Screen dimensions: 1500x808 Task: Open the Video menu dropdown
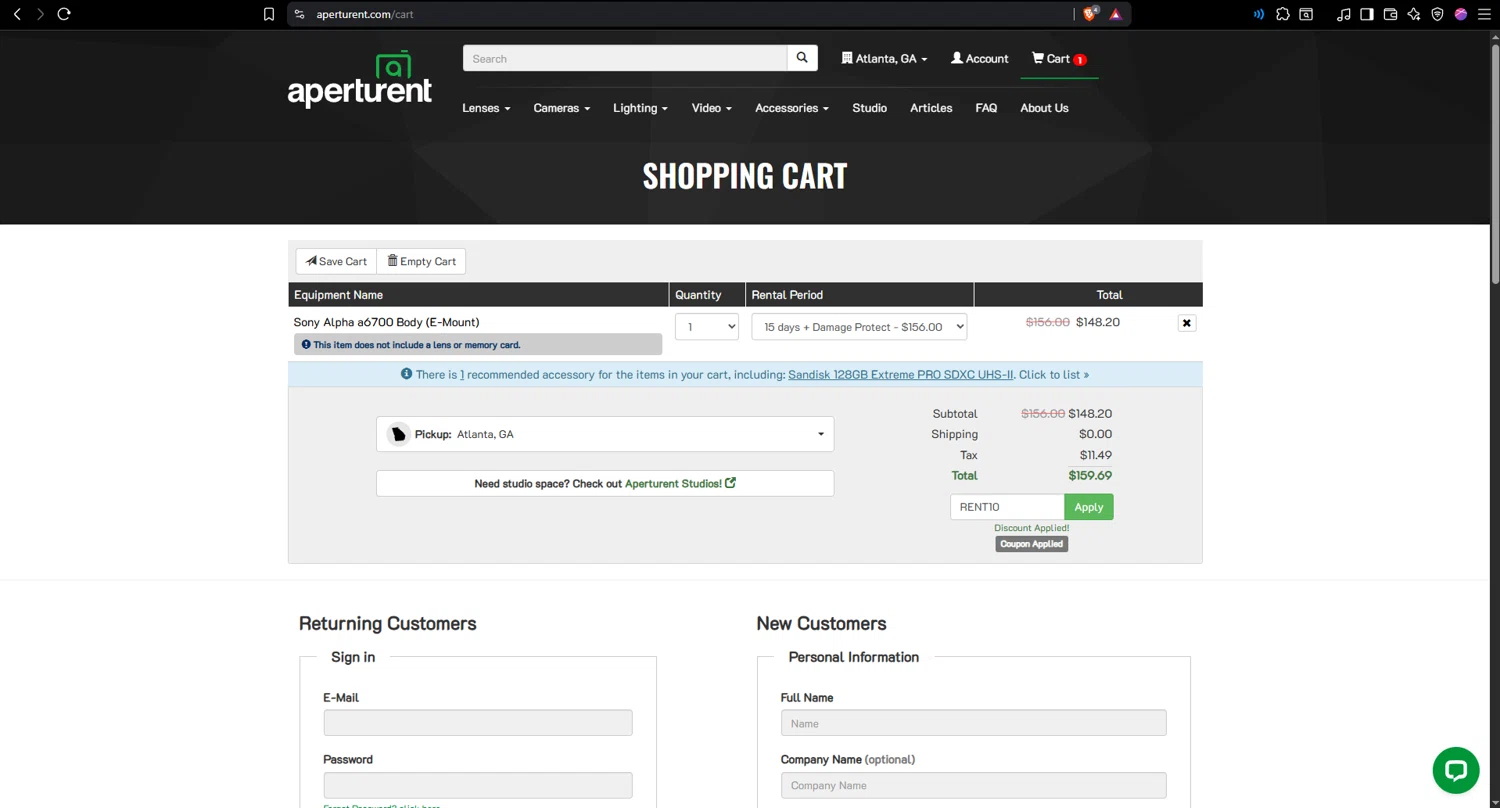(x=711, y=108)
